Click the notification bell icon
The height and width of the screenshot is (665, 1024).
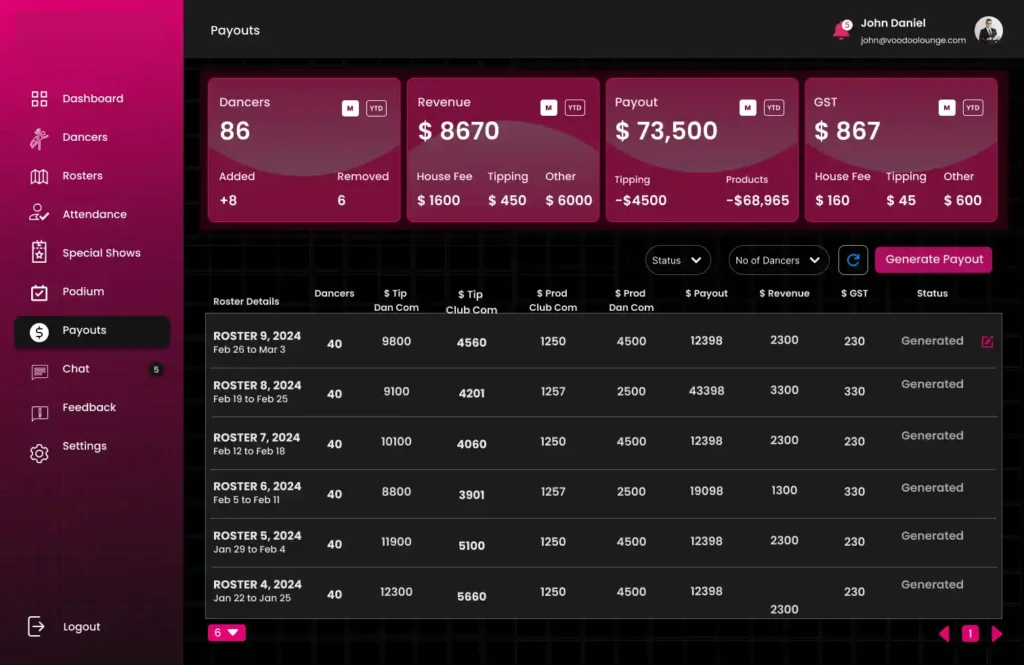click(x=841, y=31)
